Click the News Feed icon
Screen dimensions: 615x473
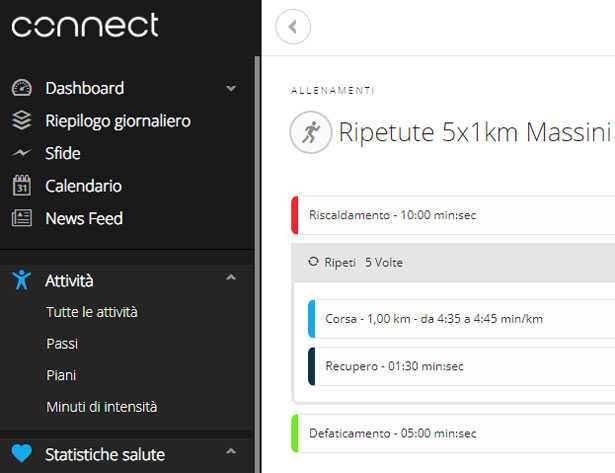(22, 218)
